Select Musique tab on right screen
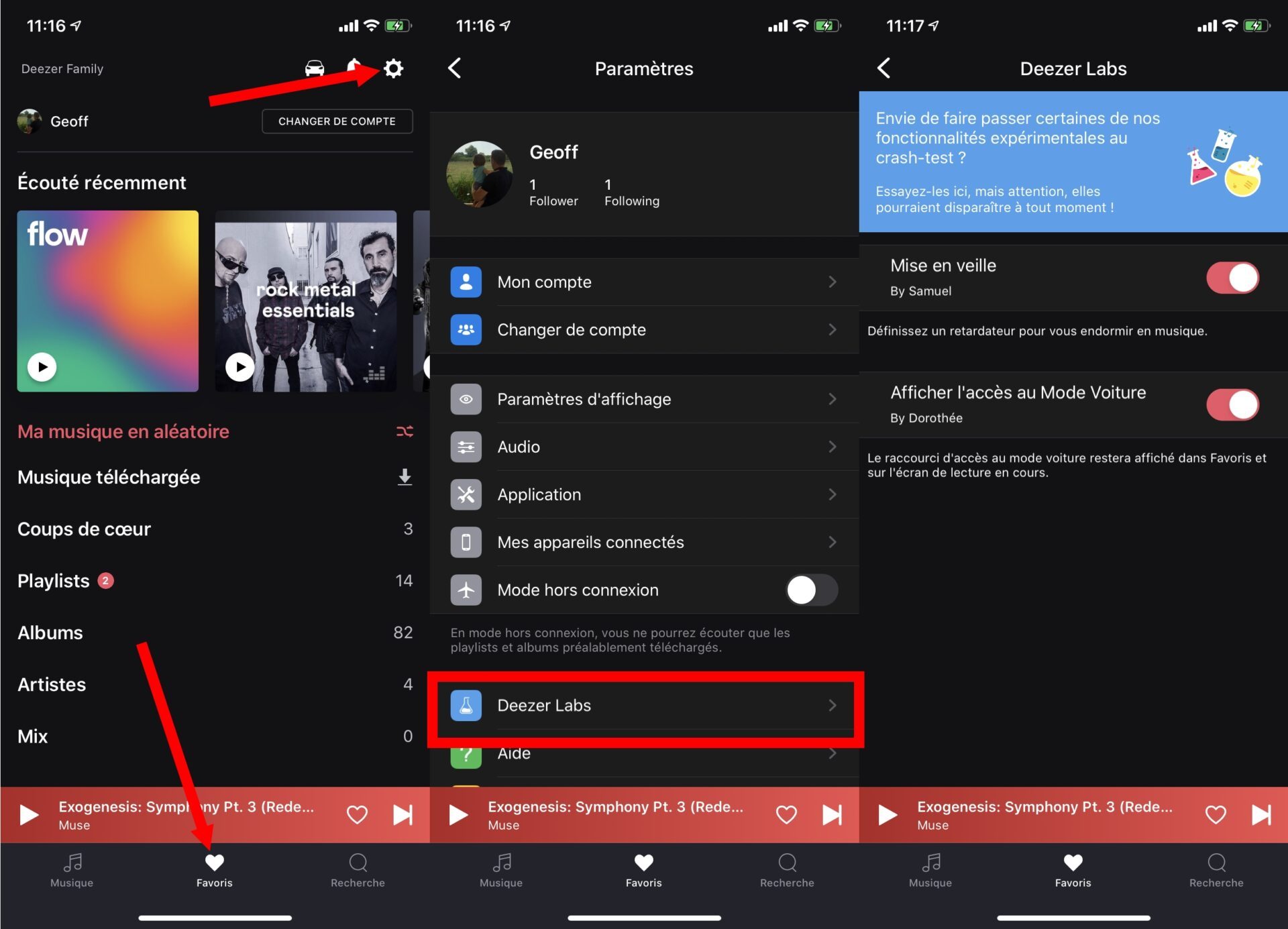Viewport: 1288px width, 929px height. tap(930, 871)
